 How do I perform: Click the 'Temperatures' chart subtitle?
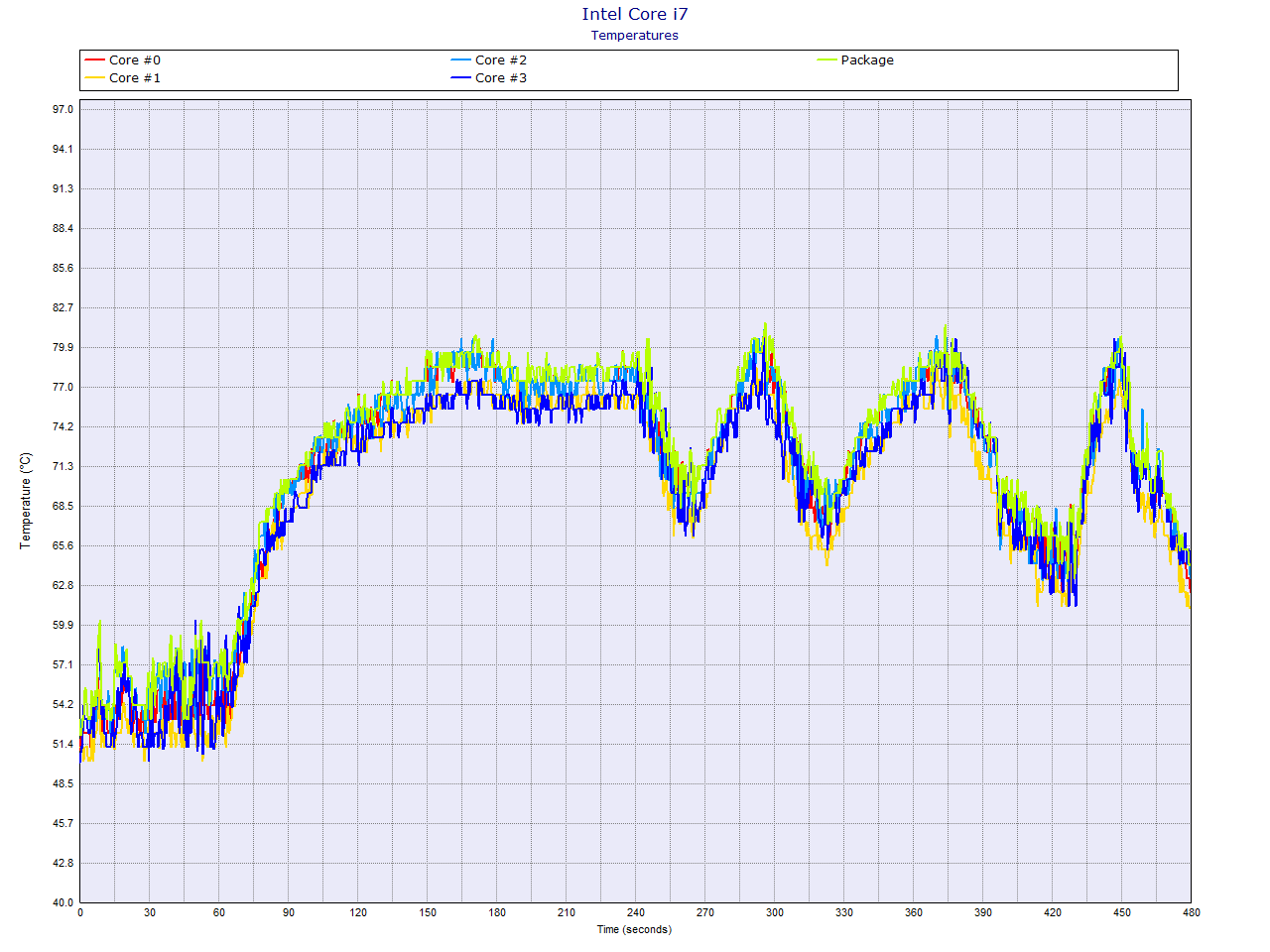pyautogui.click(x=635, y=36)
